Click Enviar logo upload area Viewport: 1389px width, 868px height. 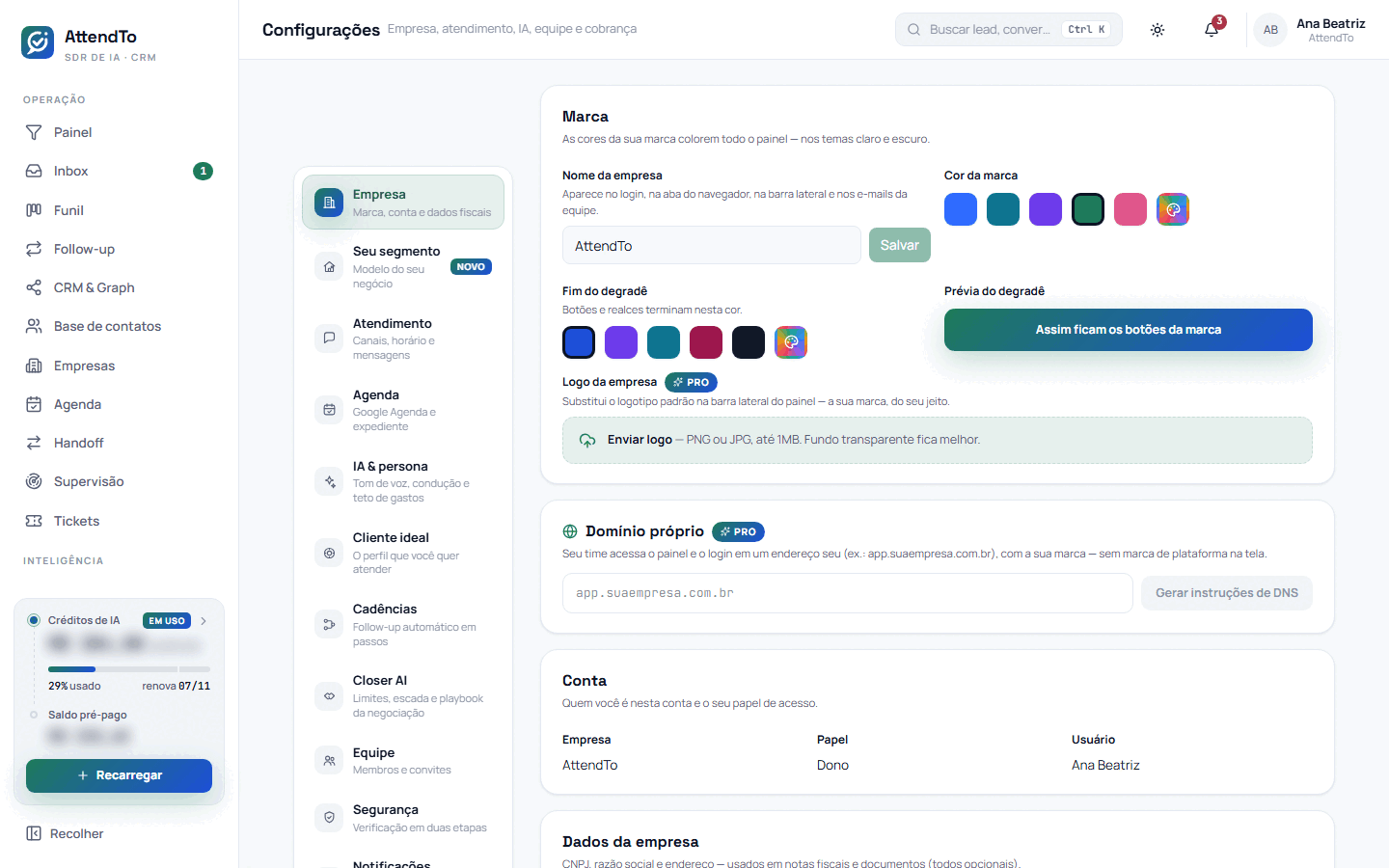pyautogui.click(x=938, y=440)
